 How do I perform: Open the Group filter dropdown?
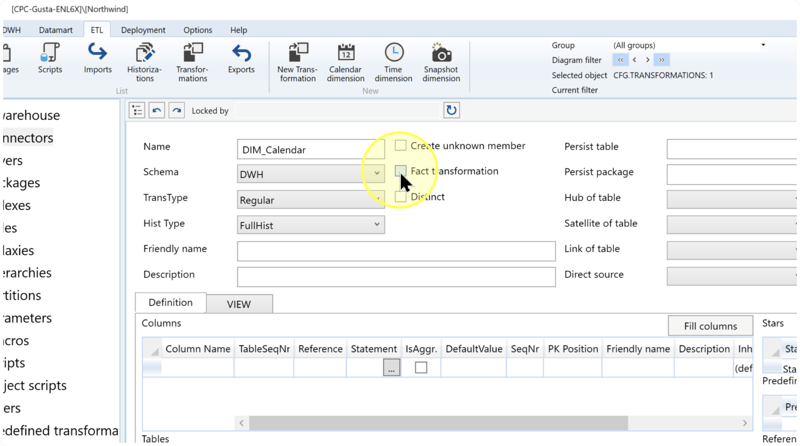(x=763, y=45)
